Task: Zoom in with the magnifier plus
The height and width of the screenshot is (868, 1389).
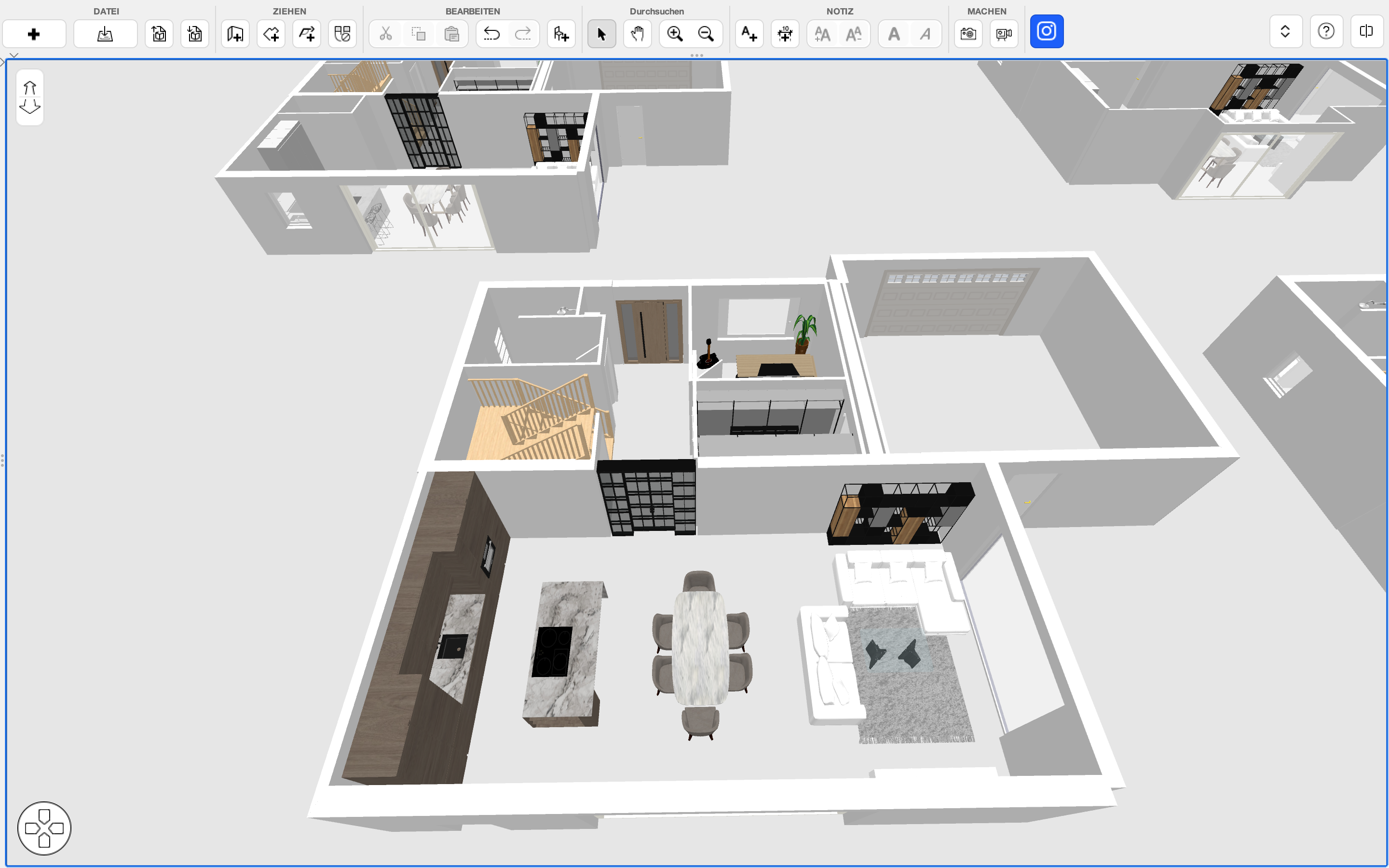Action: [674, 34]
